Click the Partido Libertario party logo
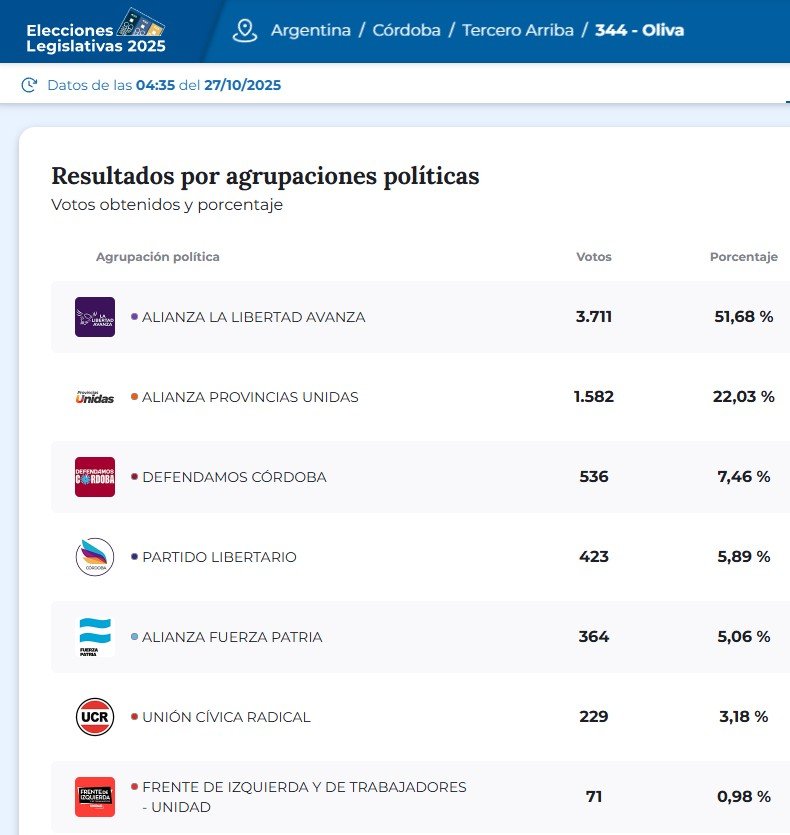Image resolution: width=790 pixels, height=835 pixels. point(95,557)
